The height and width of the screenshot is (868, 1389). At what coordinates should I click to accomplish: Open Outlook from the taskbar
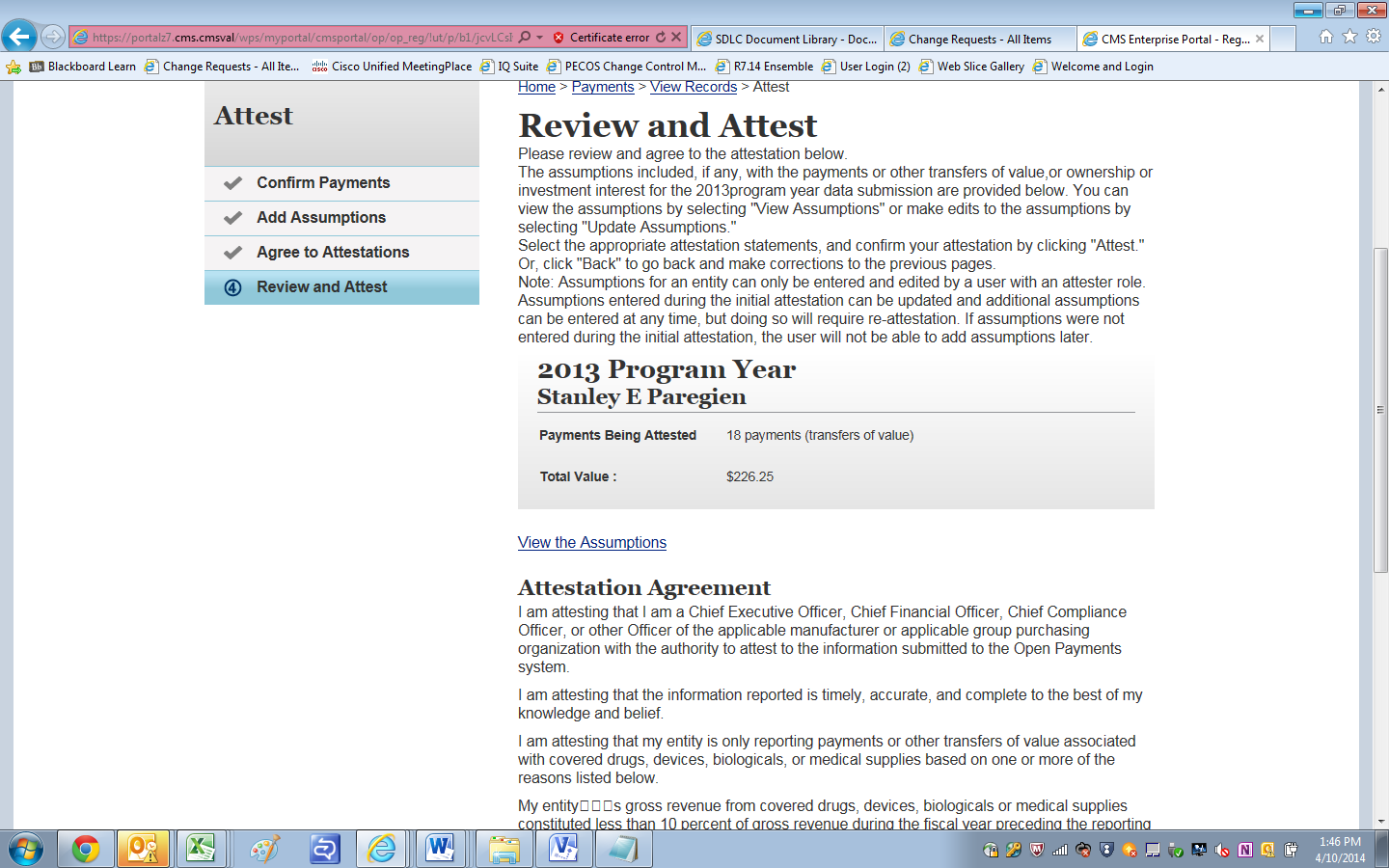(x=144, y=849)
